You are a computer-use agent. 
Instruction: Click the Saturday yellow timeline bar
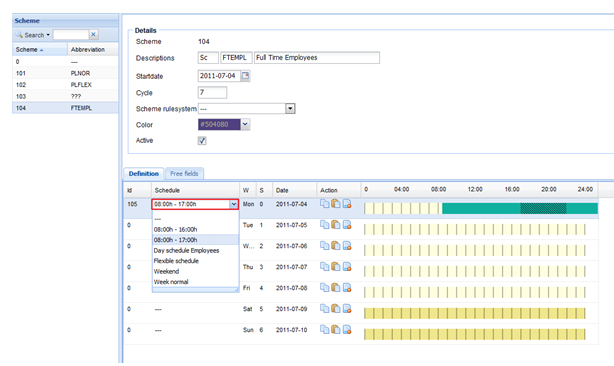[x=475, y=313]
